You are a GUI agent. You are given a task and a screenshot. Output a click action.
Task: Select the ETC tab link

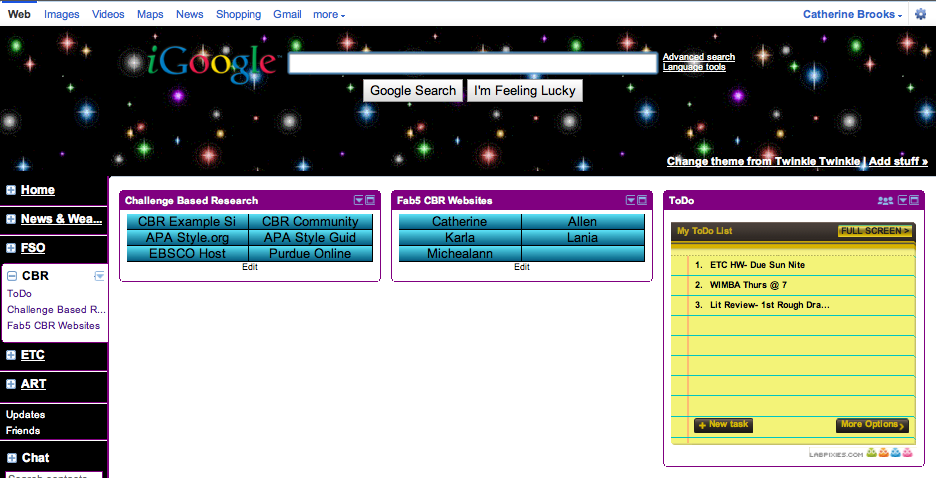(33, 355)
